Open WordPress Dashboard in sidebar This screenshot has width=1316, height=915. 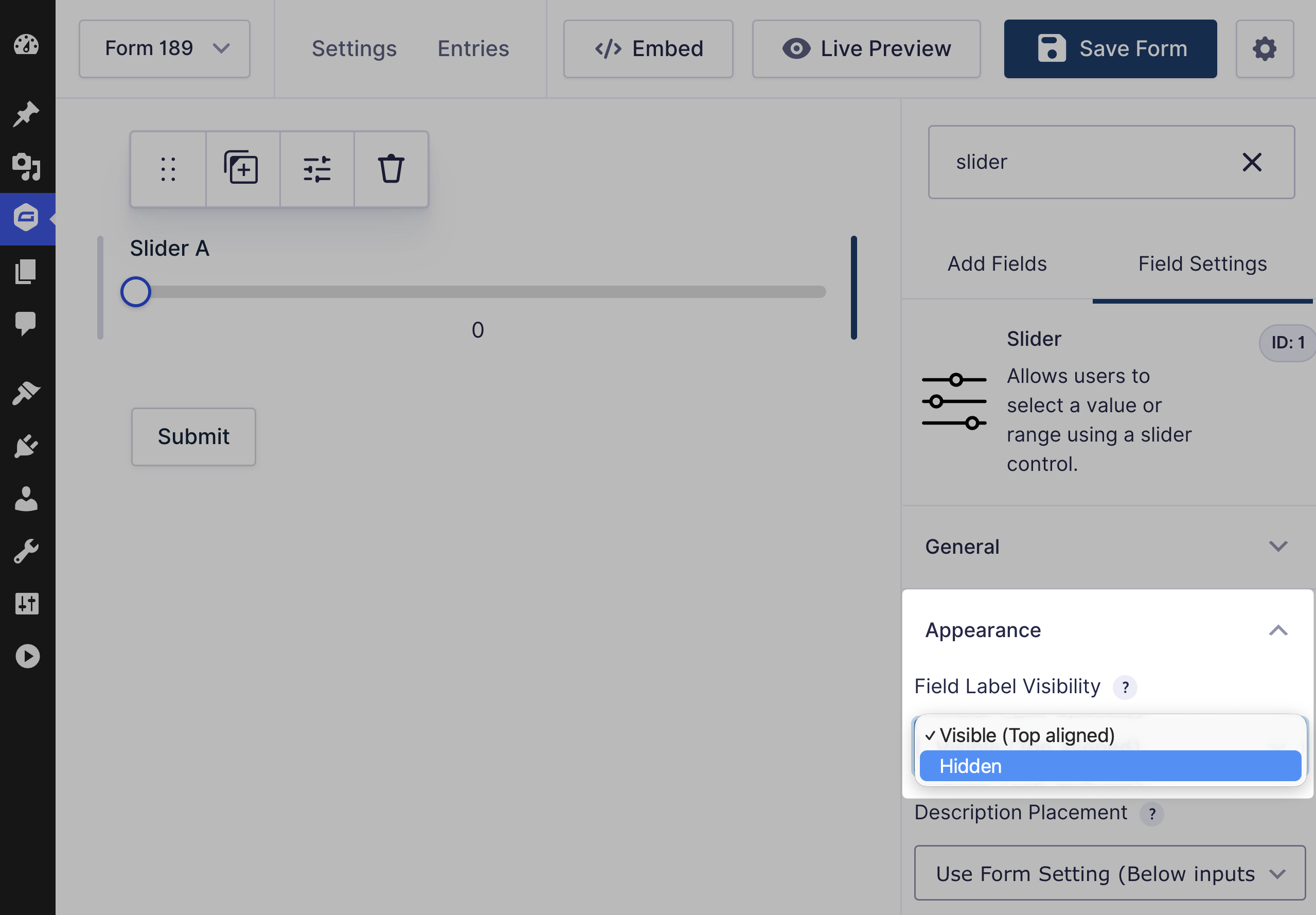coord(26,45)
